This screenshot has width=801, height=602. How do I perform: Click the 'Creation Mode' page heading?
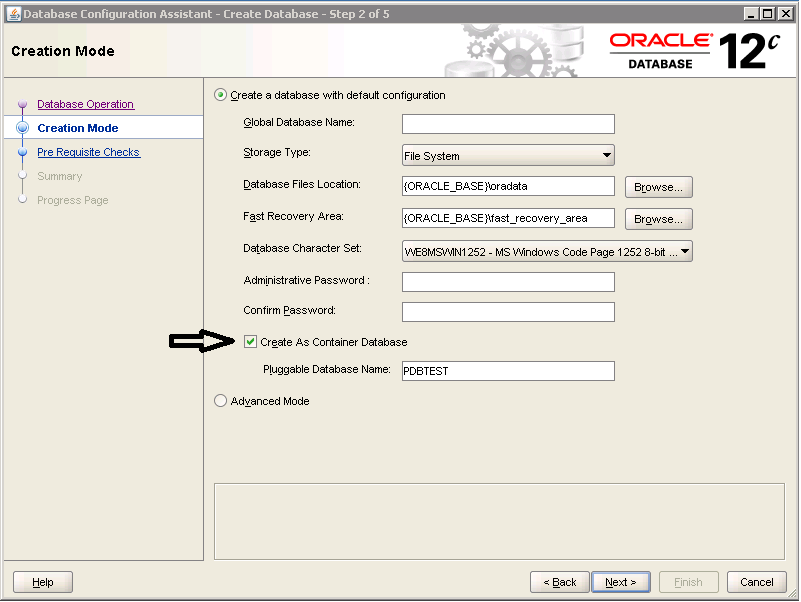point(63,51)
